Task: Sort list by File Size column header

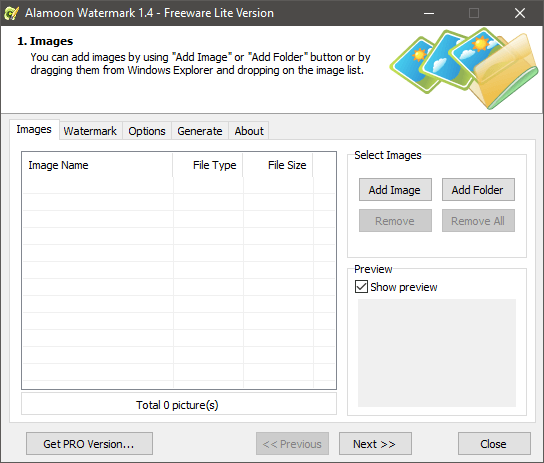Action: point(278,165)
